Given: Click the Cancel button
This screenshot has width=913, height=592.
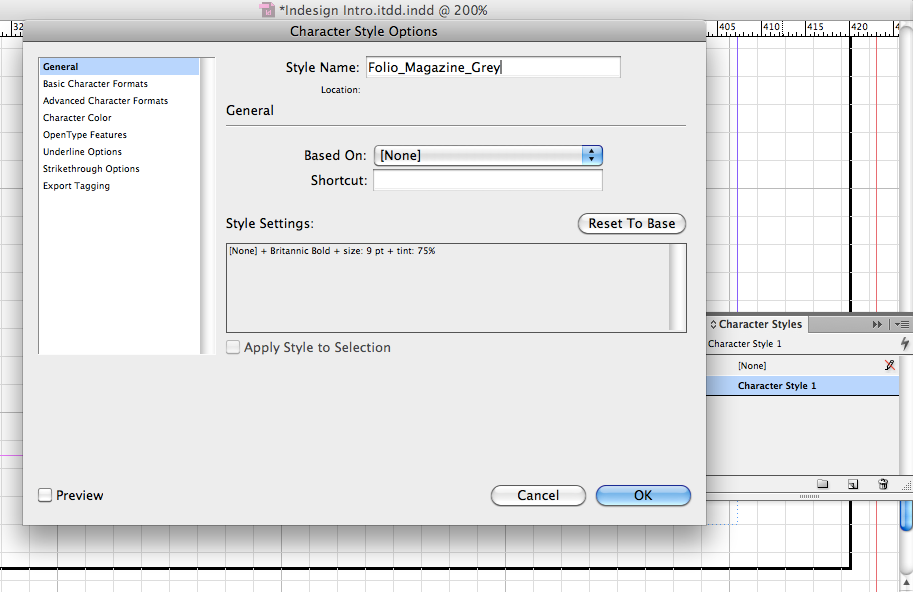Looking at the screenshot, I should [x=538, y=495].
